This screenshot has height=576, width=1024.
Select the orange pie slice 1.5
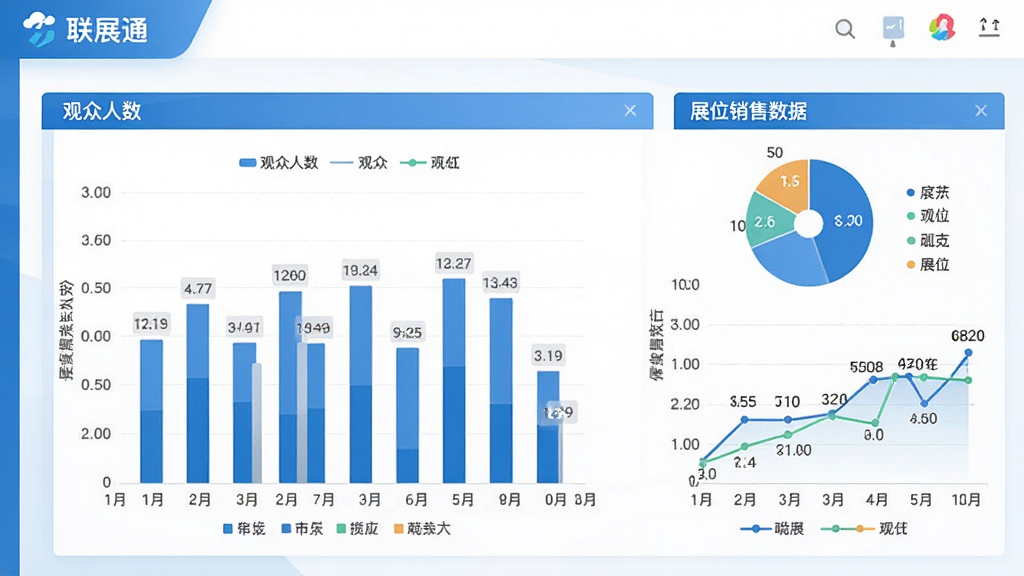[788, 182]
